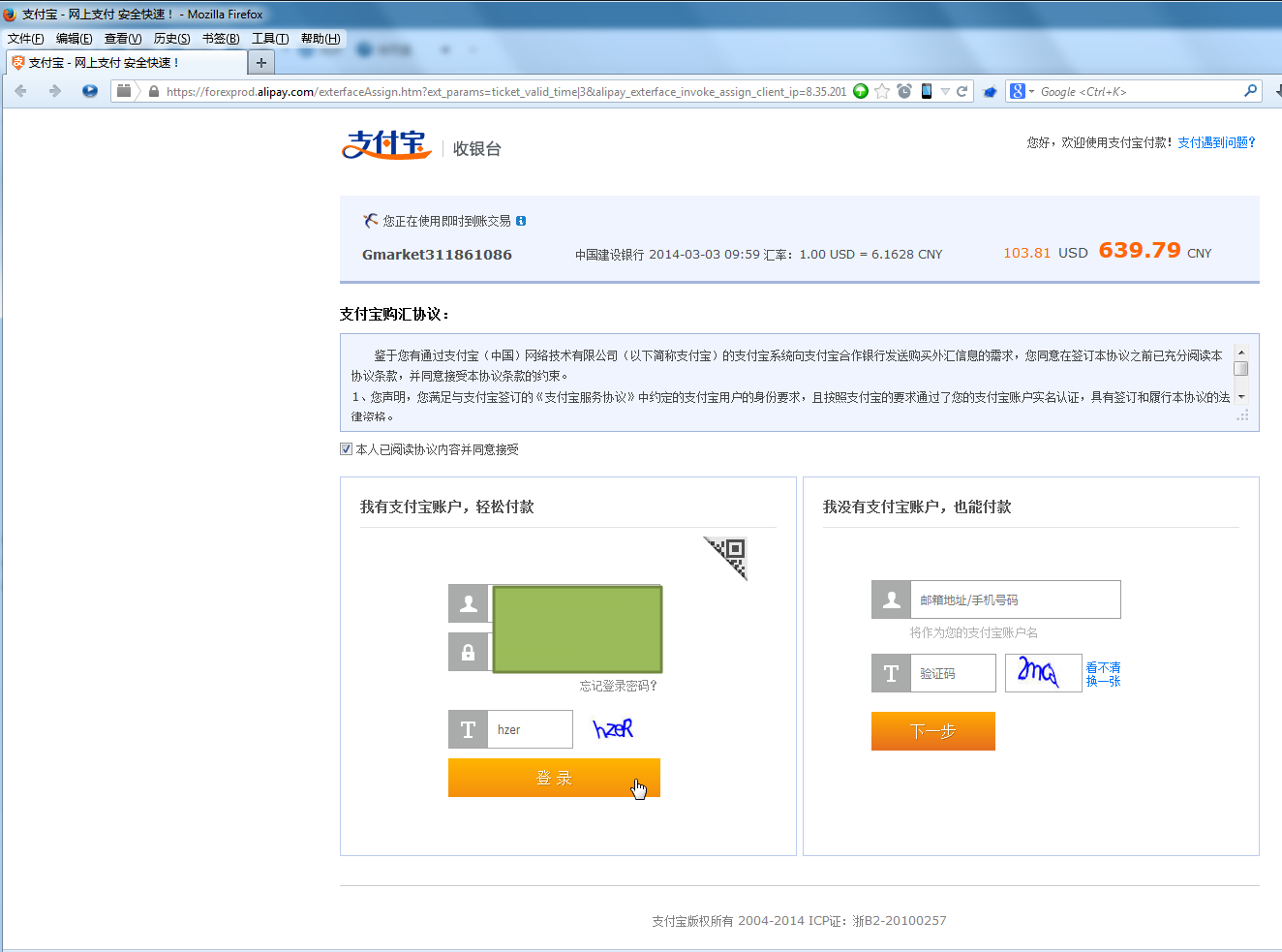
Task: Focus the 邮箱地址/手机号码 input field
Action: click(x=1016, y=599)
